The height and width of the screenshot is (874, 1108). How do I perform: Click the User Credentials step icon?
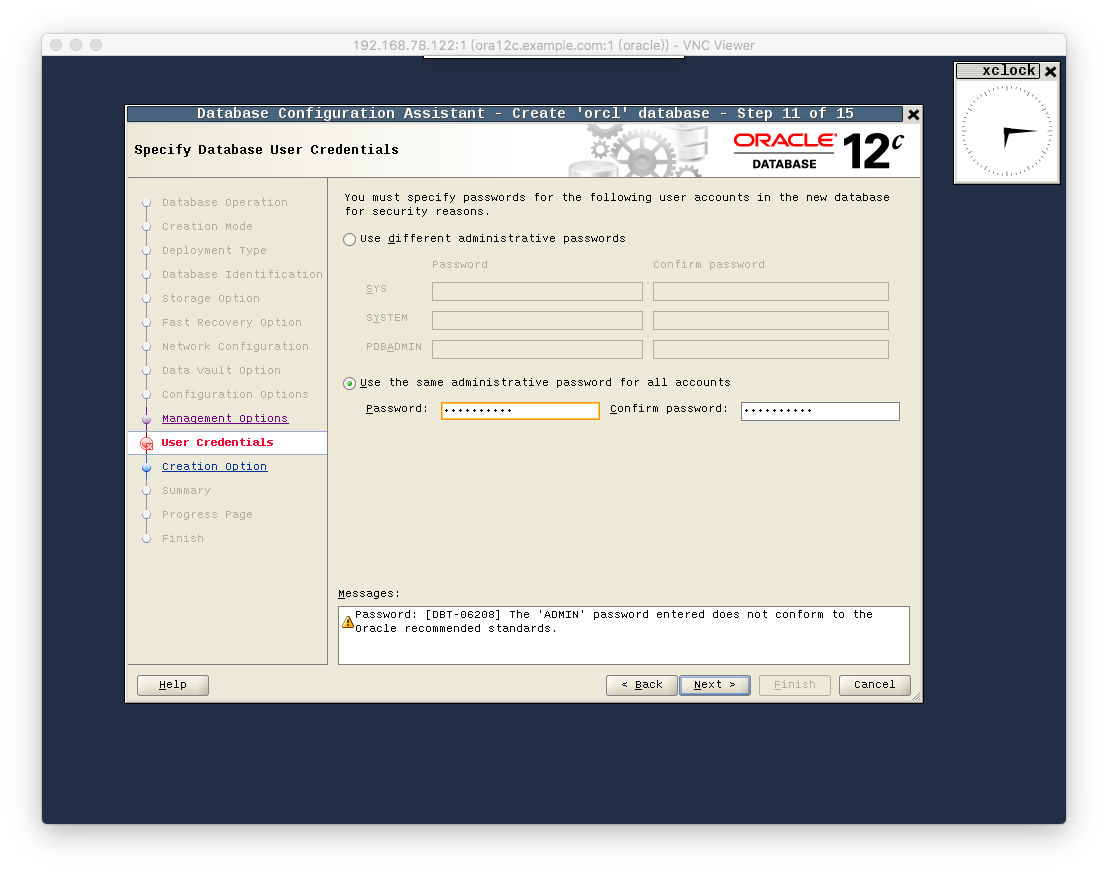[147, 443]
